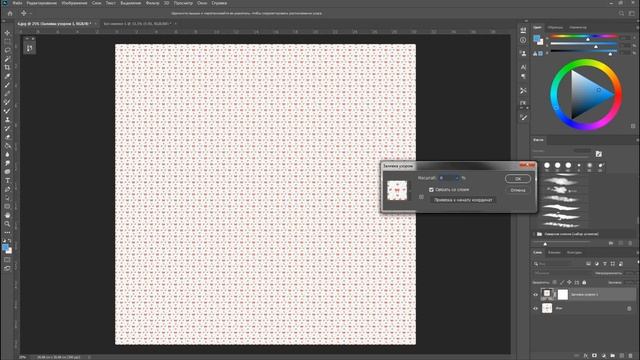
Task: Select the Clone Stamp tool
Action: click(x=7, y=120)
